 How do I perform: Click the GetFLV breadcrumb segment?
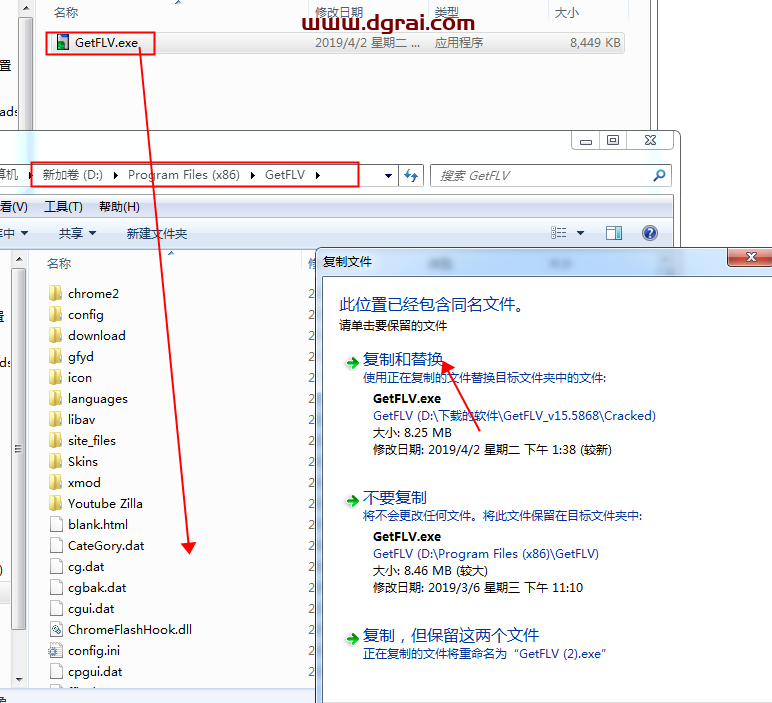point(285,175)
